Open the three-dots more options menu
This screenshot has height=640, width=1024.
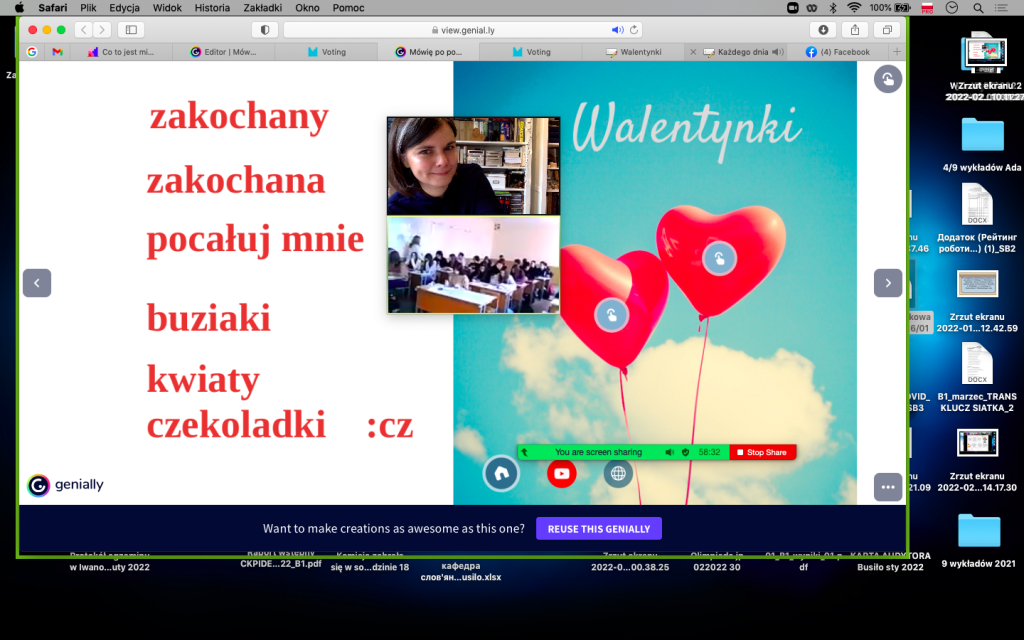coord(887,486)
